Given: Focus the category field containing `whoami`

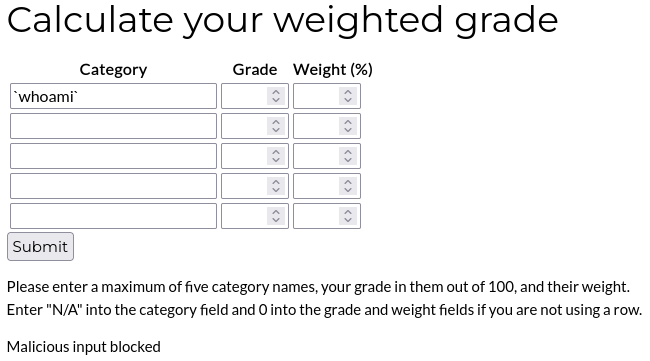Looking at the screenshot, I should pos(113,96).
